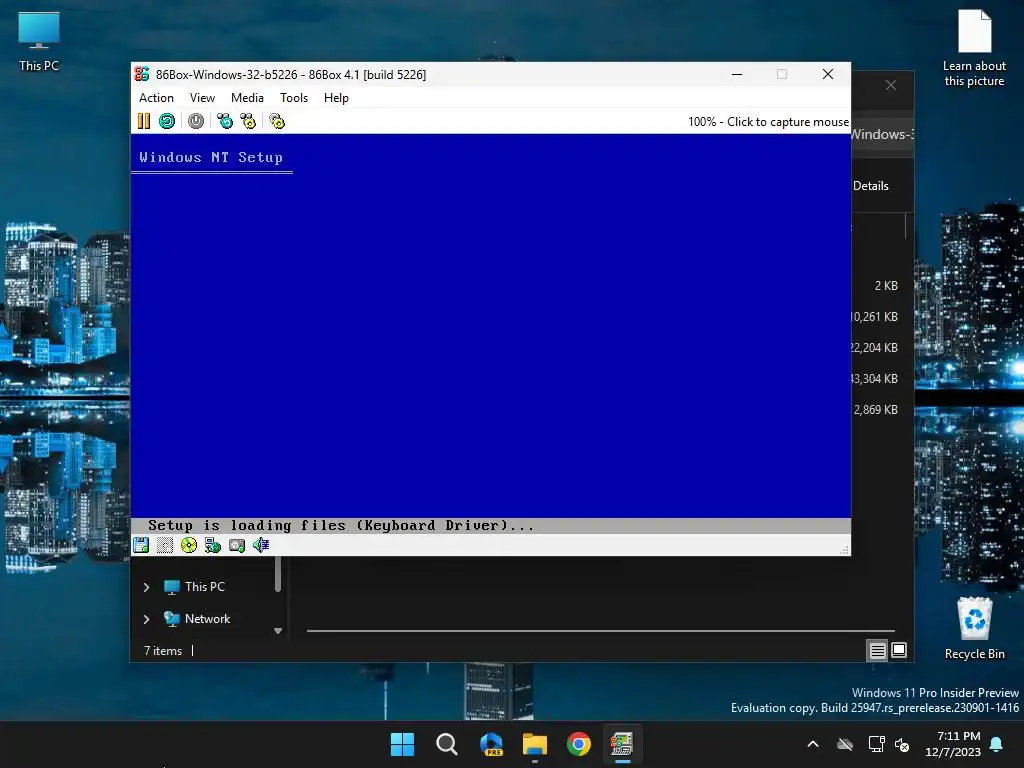Screen dimensions: 1024x768
Task: Send Ctrl+Alt+Esc to the emulated machine
Action: coord(248,121)
